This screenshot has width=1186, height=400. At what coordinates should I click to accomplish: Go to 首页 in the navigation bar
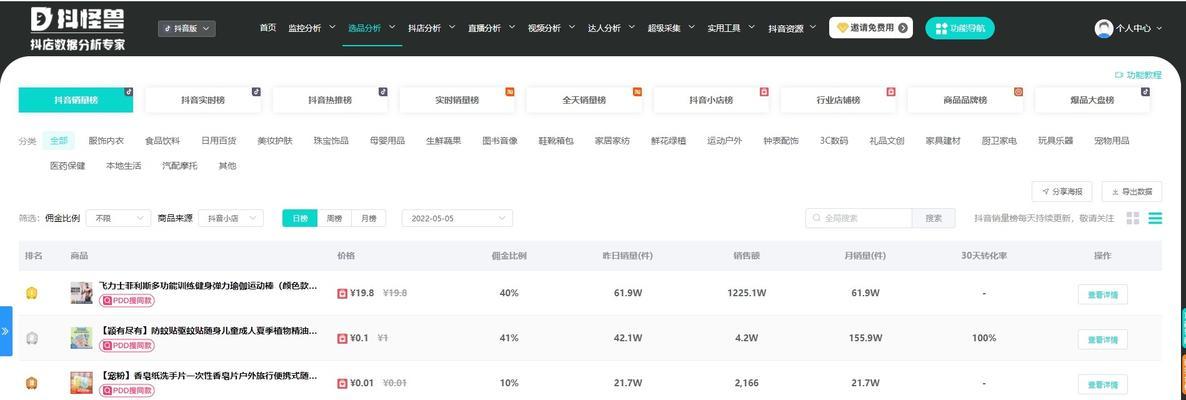coord(268,28)
